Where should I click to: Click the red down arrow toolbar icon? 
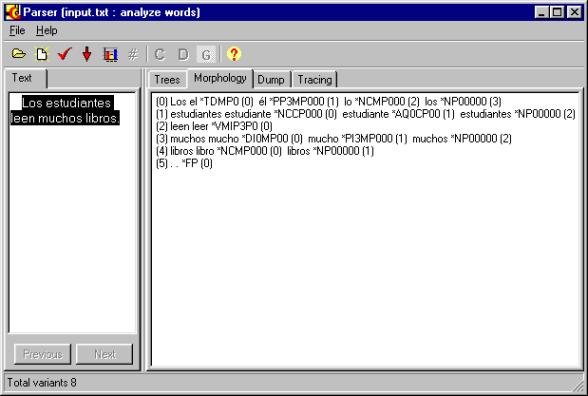pyautogui.click(x=87, y=54)
